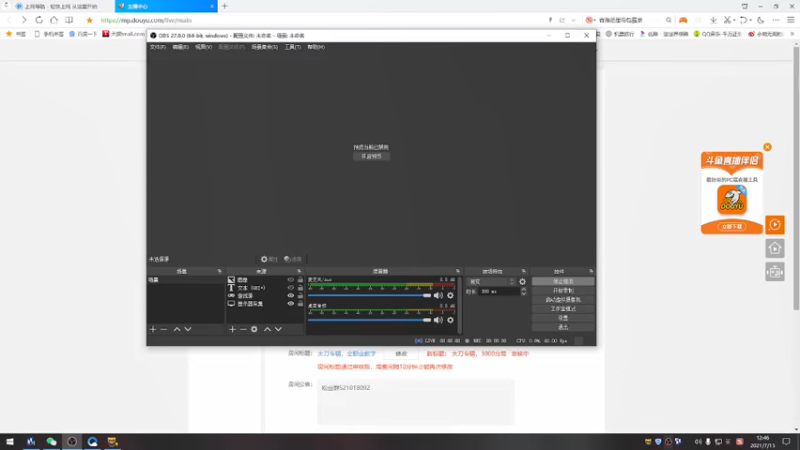Viewport: 800px width, 450px height.
Task: Toggle visibility of Image source
Action: click(x=290, y=280)
